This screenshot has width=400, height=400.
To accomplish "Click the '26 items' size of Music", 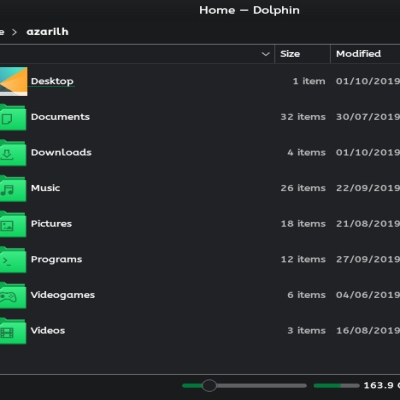I will tap(303, 188).
